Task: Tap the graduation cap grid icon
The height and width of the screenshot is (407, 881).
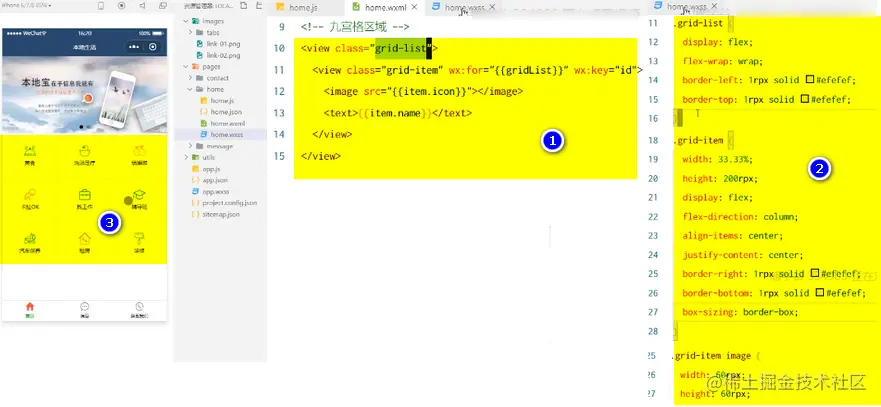Action: click(139, 195)
